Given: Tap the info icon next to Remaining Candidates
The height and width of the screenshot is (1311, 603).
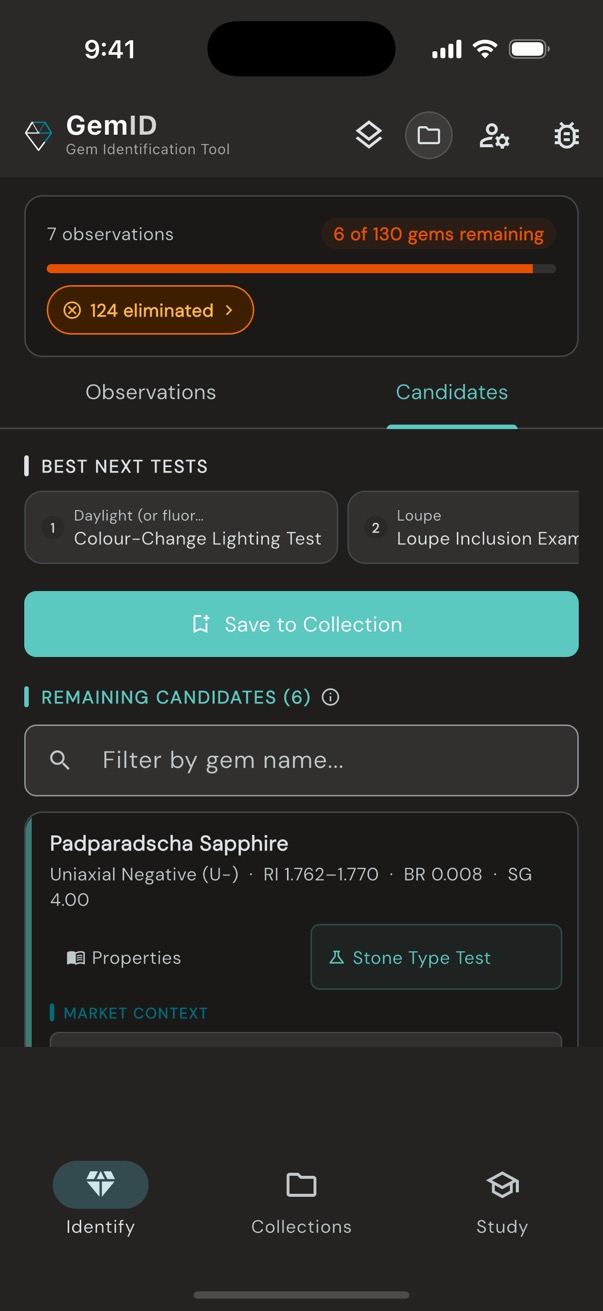Looking at the screenshot, I should (330, 697).
